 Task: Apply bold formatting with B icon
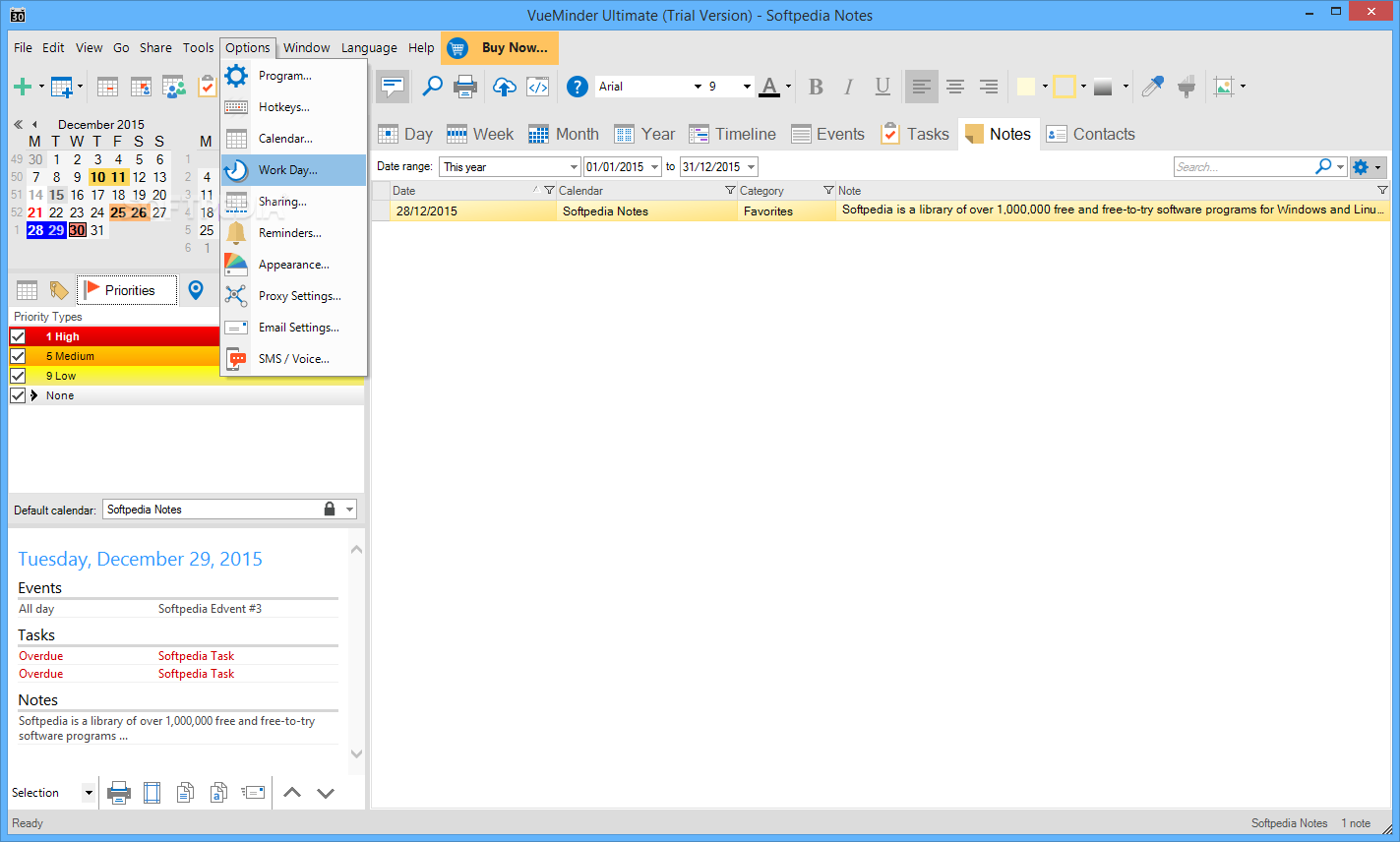[x=816, y=87]
